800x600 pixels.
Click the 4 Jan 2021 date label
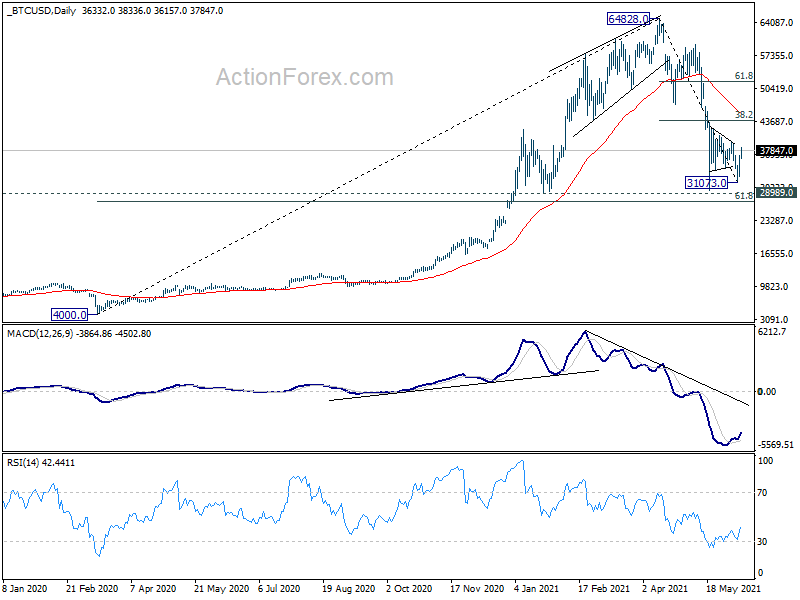(537, 589)
